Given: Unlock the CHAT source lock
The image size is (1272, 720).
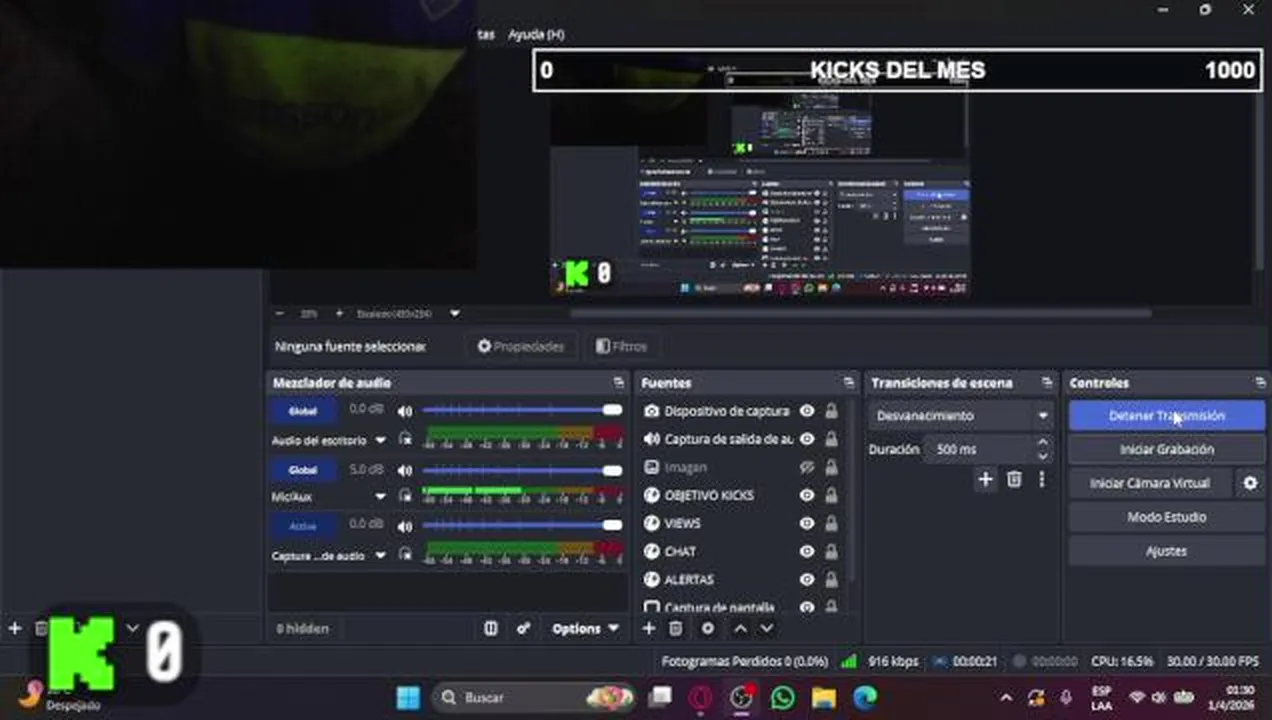Looking at the screenshot, I should tap(831, 551).
